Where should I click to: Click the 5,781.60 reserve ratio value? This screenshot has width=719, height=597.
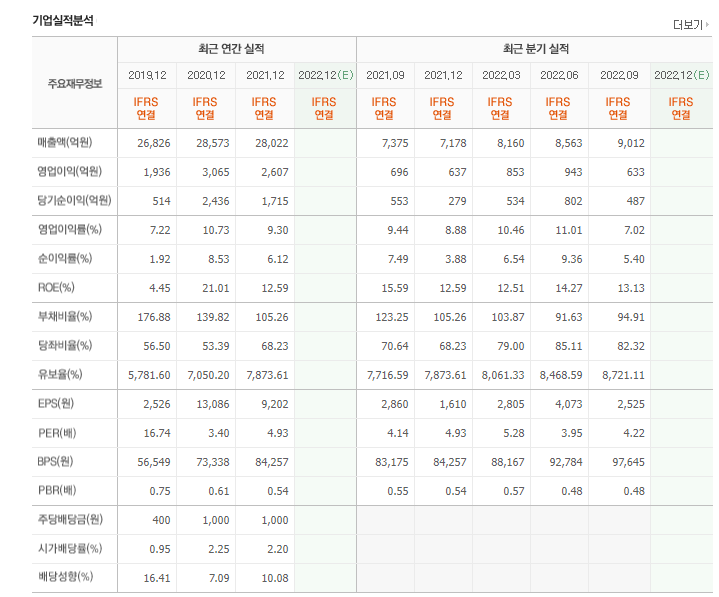[149, 376]
